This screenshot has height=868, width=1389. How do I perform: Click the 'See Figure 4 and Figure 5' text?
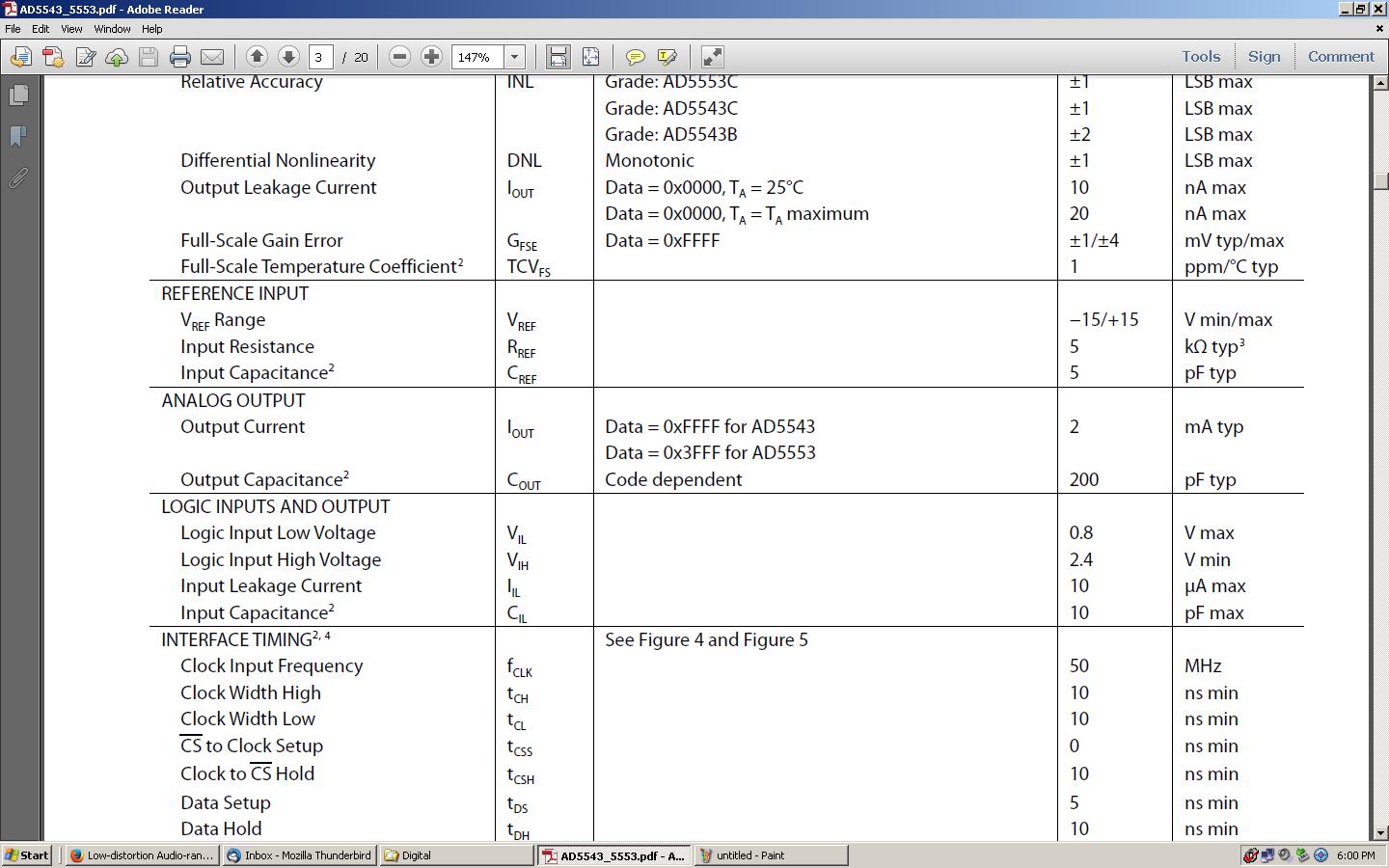point(706,639)
